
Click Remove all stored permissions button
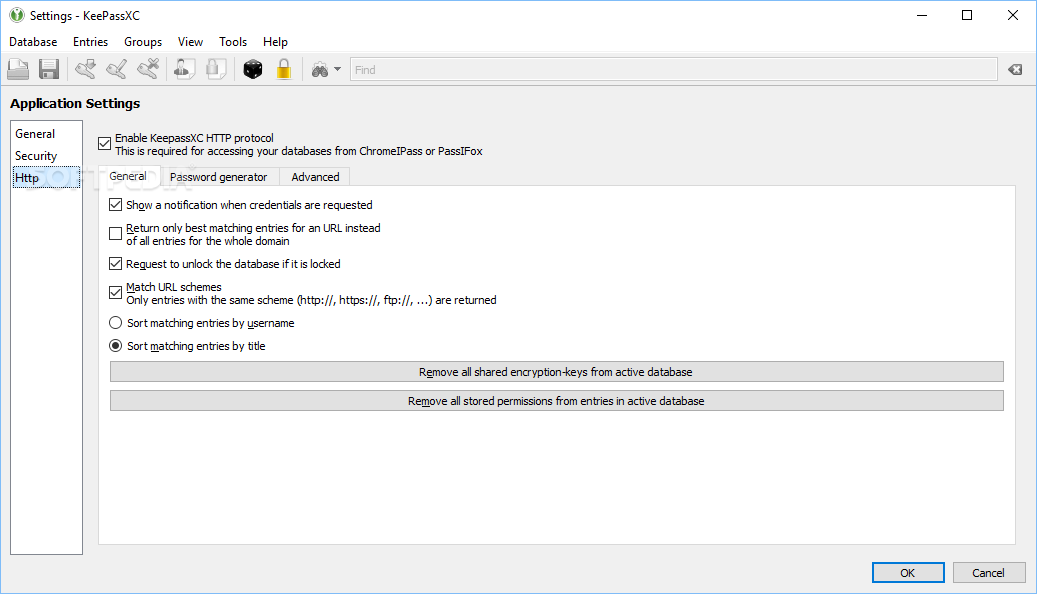(x=556, y=401)
